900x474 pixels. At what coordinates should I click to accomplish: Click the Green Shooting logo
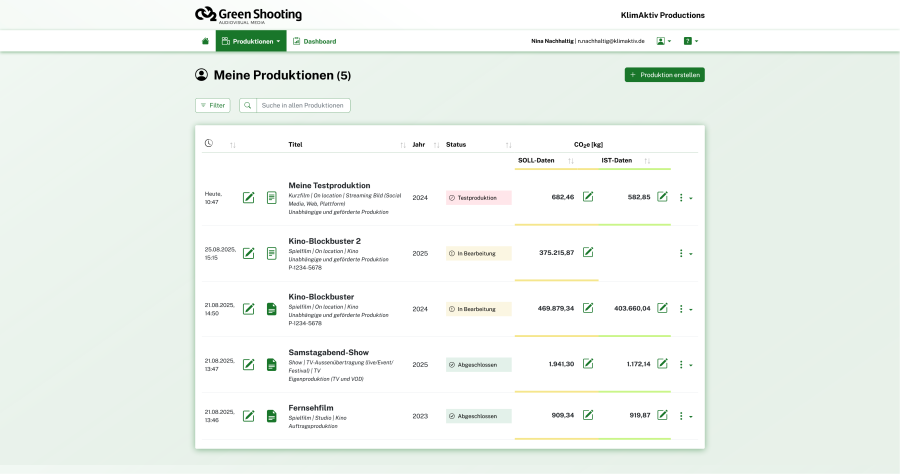tap(248, 14)
